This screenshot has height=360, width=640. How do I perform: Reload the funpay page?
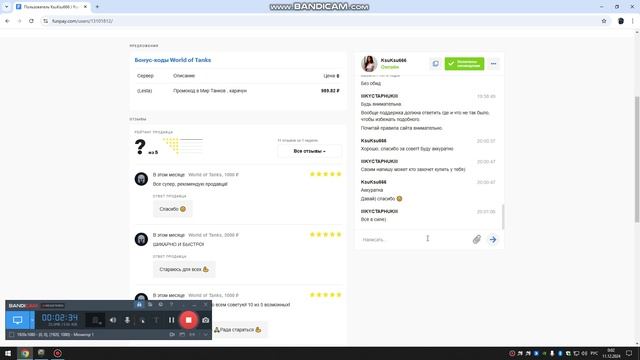click(31, 21)
